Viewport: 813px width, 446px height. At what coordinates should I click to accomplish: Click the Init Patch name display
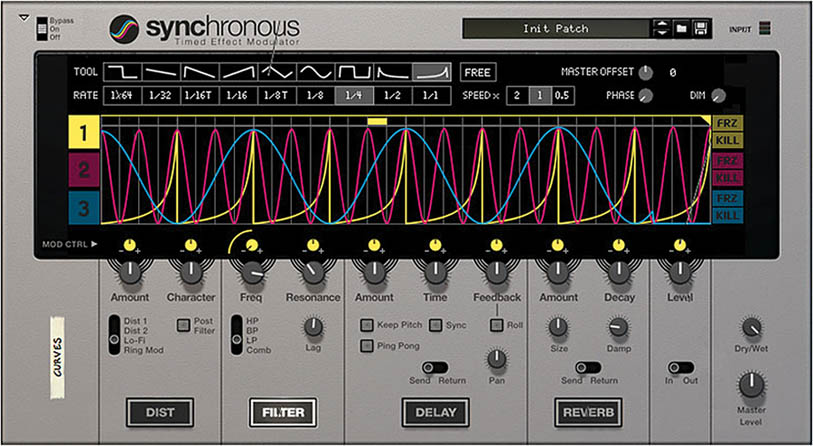click(556, 28)
